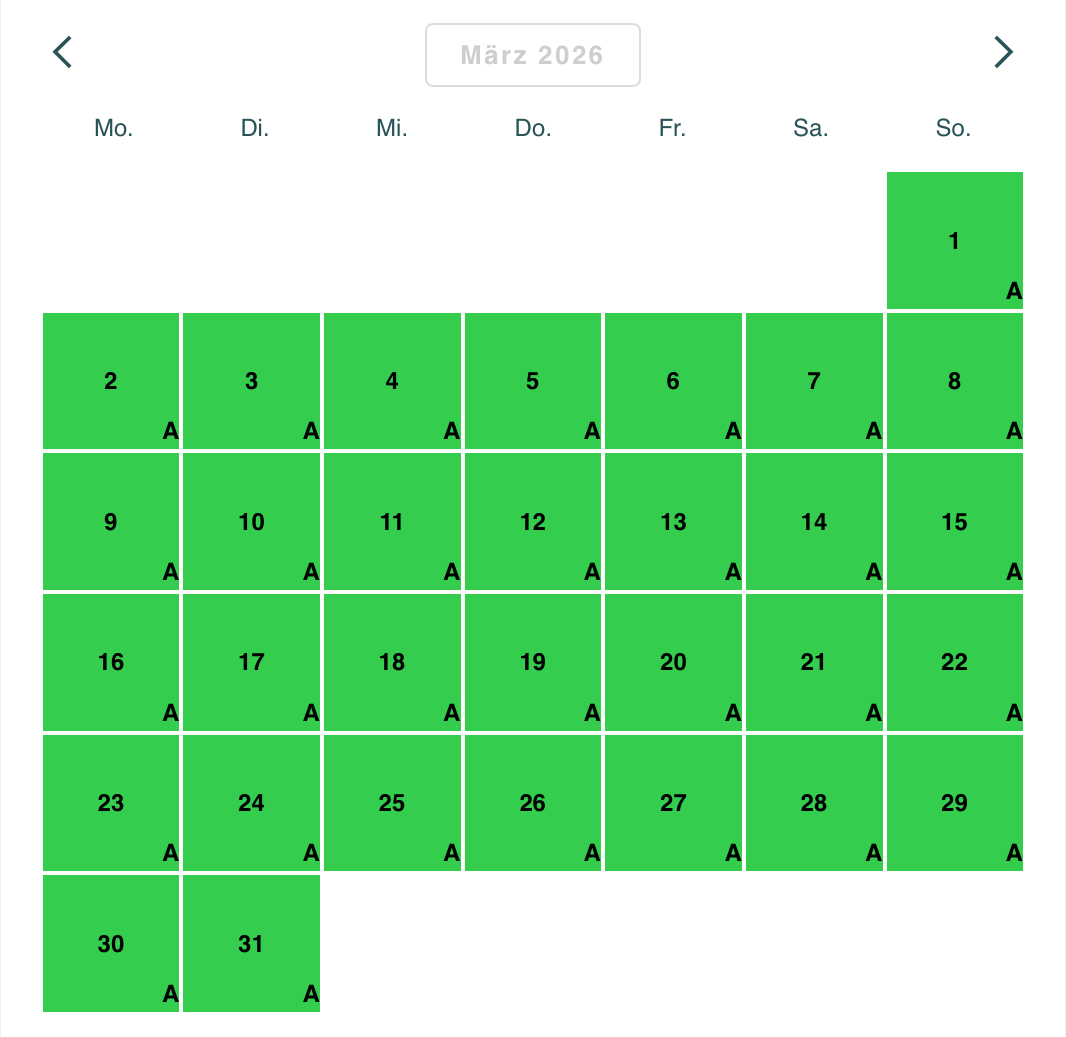The width and height of the screenshot is (1066, 1037).
Task: Pick the 11th of March
Action: pos(392,522)
